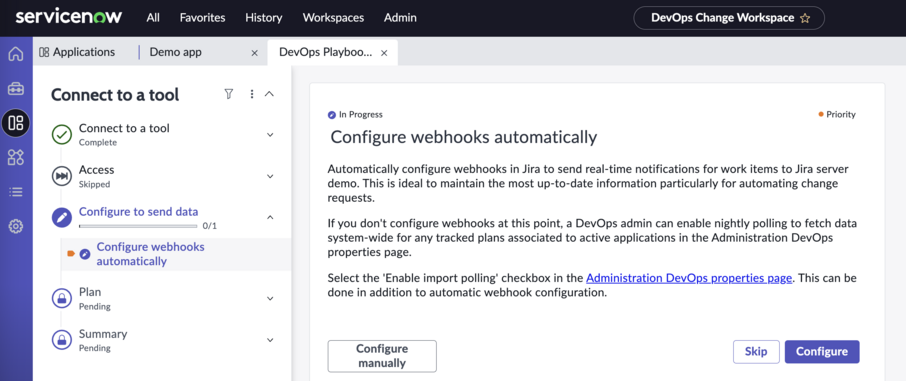This screenshot has height=381, width=906.
Task: Open Administration DevOps properties page link
Action: tap(689, 278)
